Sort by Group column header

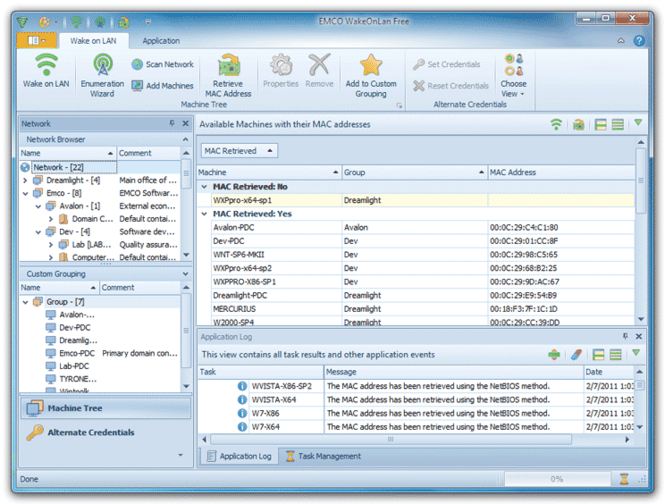tap(414, 172)
